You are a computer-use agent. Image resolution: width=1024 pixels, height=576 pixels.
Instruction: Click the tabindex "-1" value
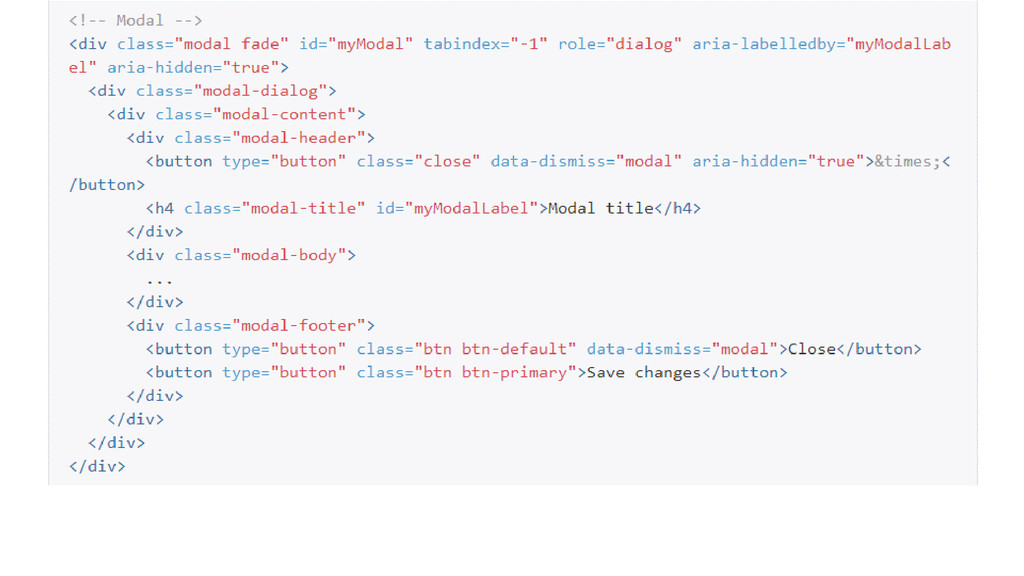[529, 44]
